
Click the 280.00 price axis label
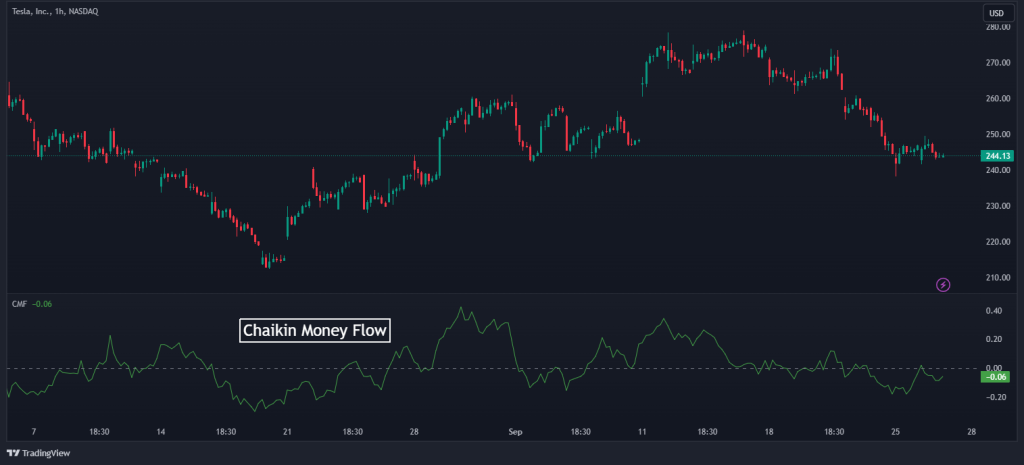click(x=997, y=27)
